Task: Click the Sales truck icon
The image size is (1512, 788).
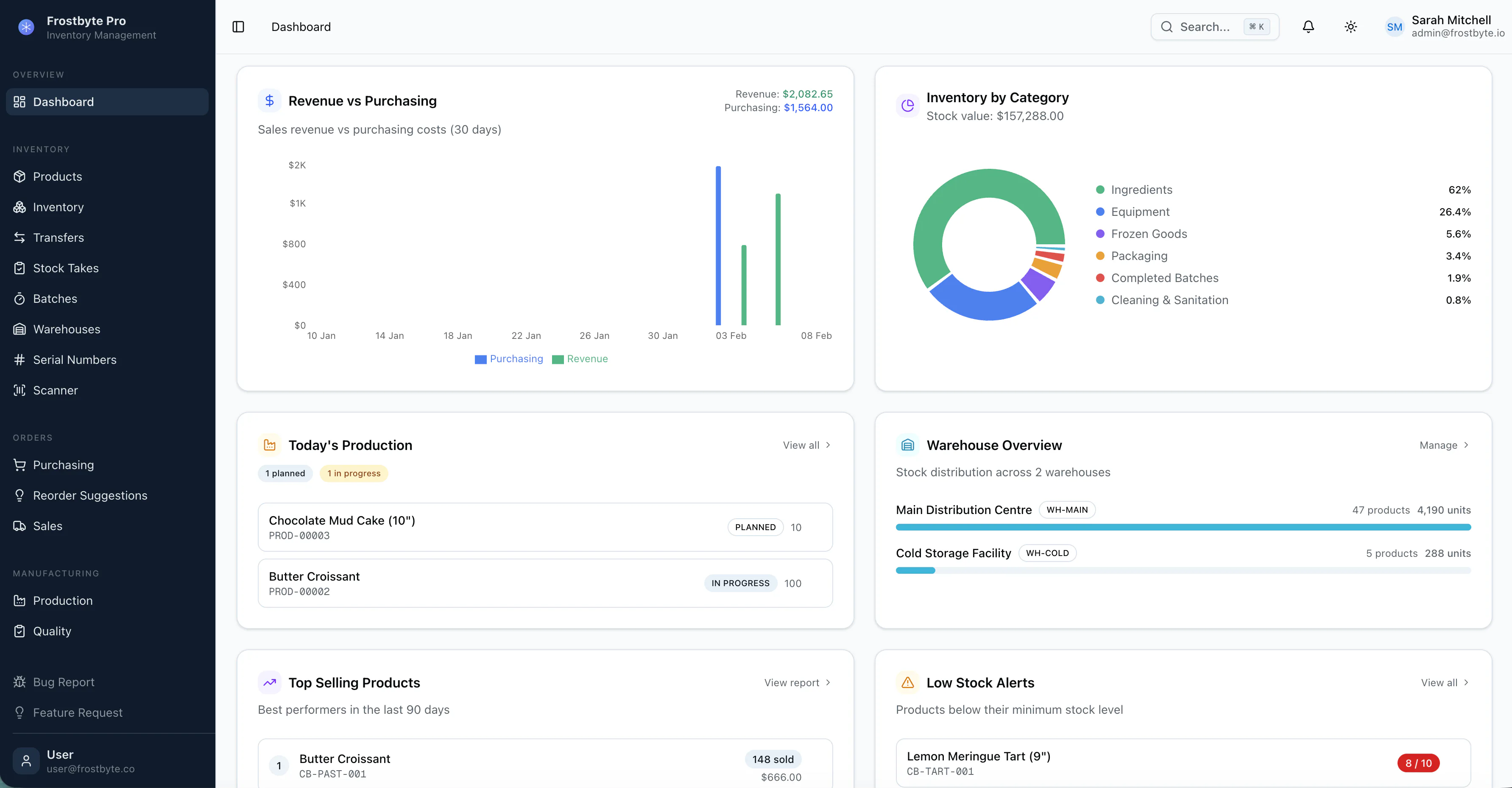Action: tap(20, 526)
